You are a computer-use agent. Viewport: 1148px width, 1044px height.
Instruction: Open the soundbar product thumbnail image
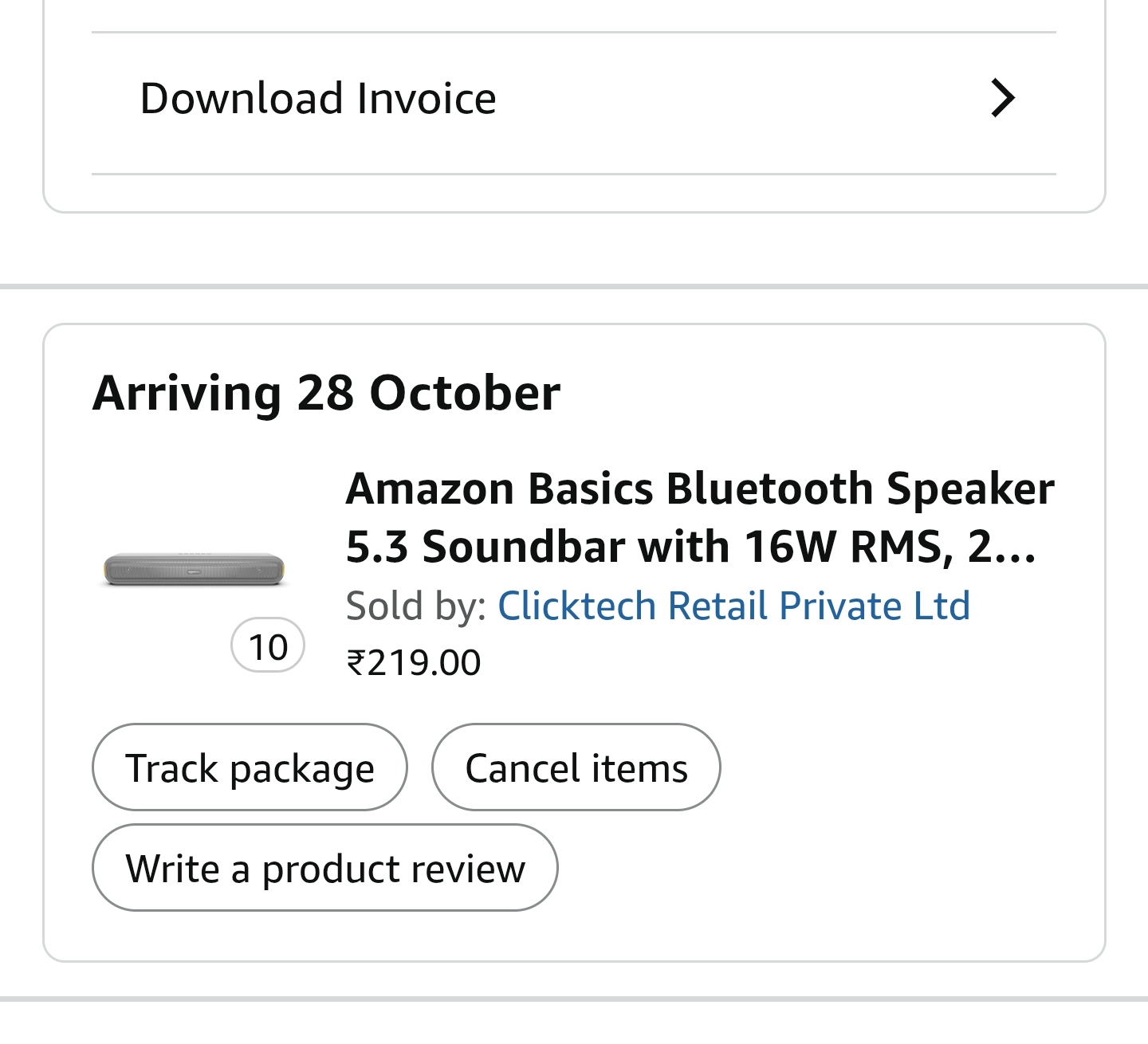[194, 569]
